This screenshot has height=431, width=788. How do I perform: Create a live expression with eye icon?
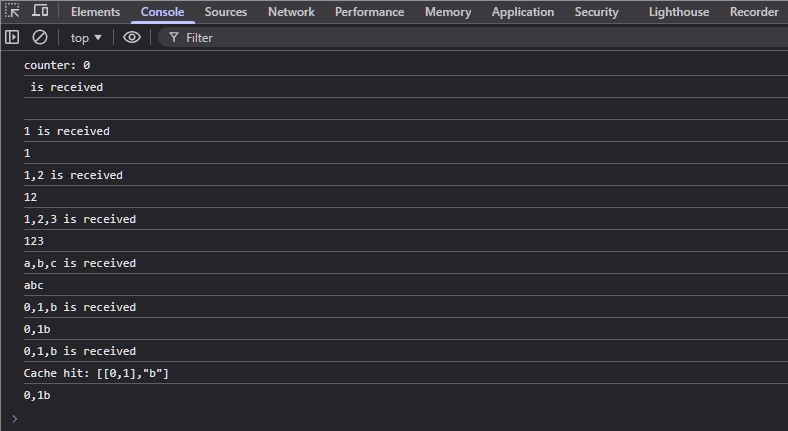(x=132, y=37)
